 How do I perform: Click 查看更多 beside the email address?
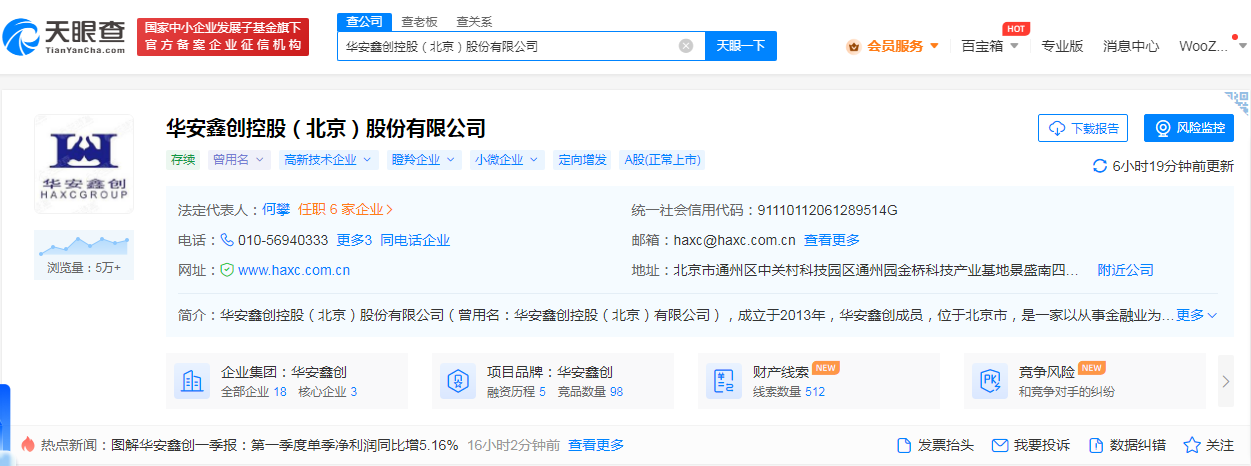(x=832, y=240)
